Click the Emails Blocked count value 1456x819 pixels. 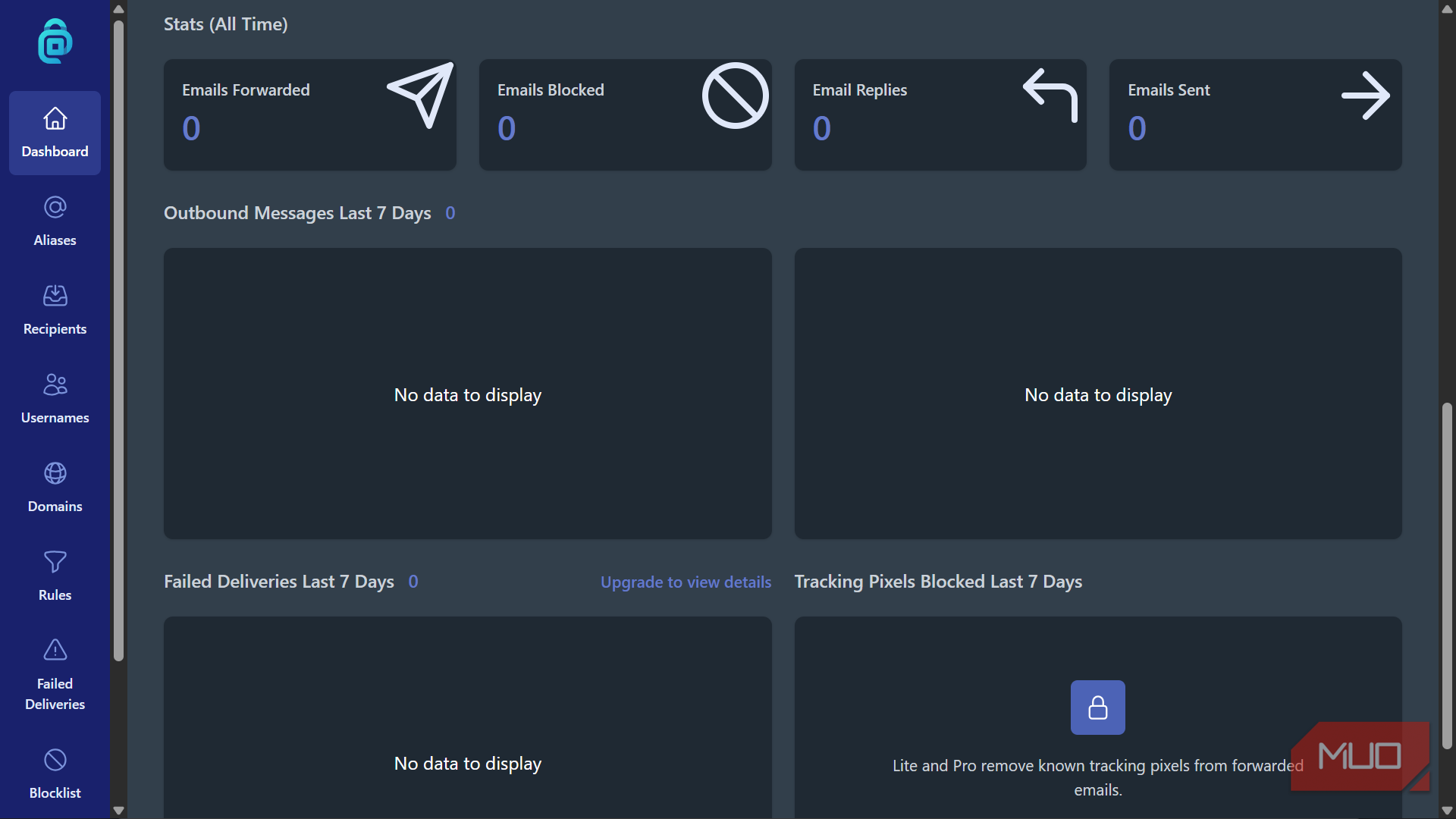point(507,128)
